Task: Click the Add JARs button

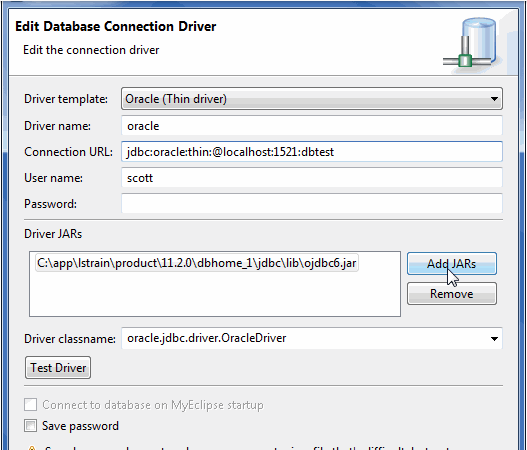Action: click(451, 264)
